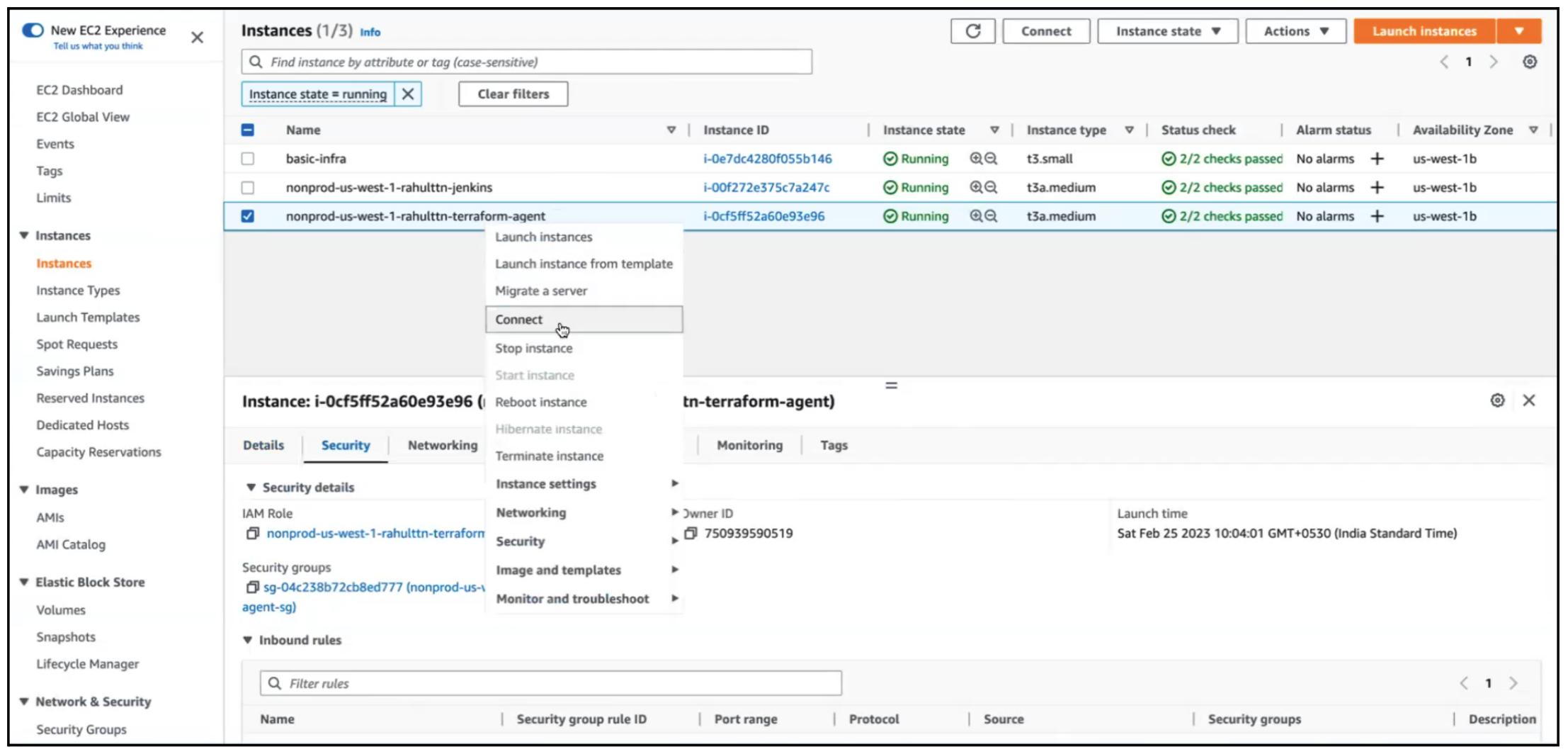This screenshot has width=1568, height=754.
Task: Choose Terminate instance in context menu
Action: coord(584,456)
